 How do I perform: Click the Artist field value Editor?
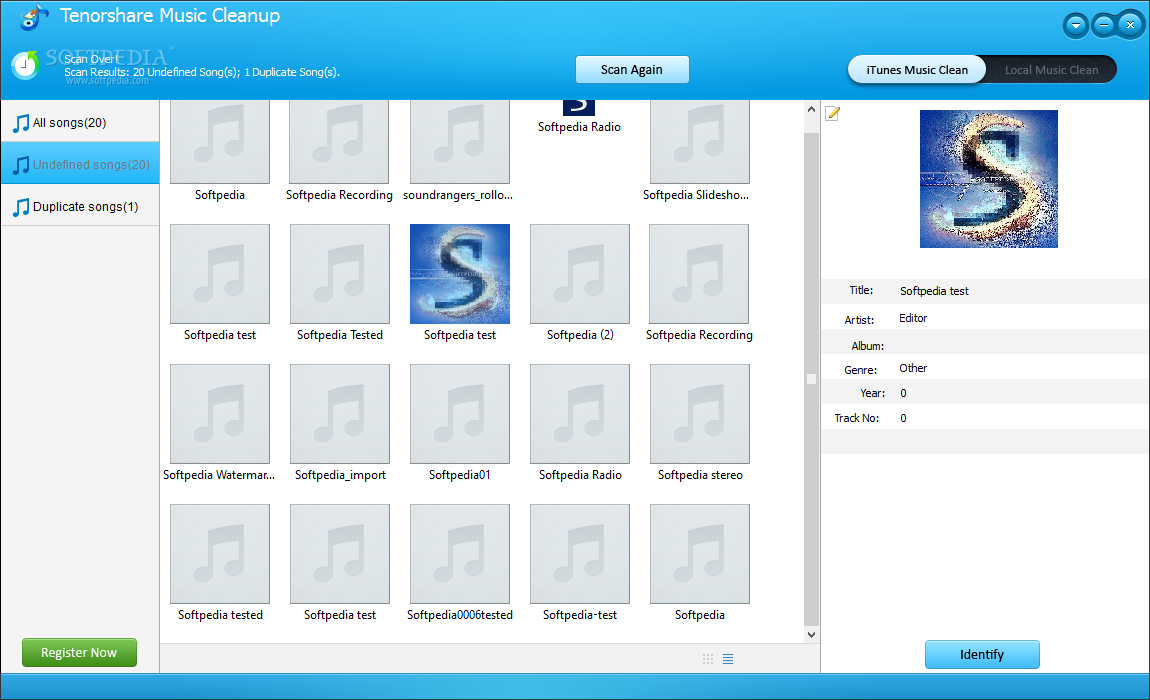913,318
